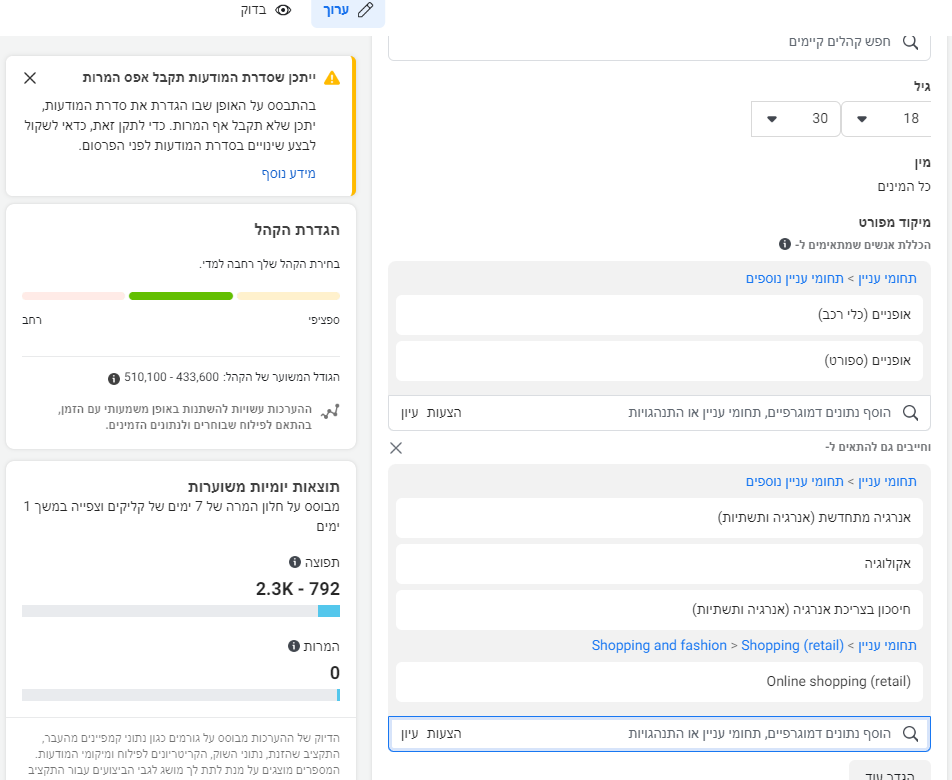The height and width of the screenshot is (780, 952).
Task: Click info icon beside המרות (conversions)
Action: pos(294,646)
